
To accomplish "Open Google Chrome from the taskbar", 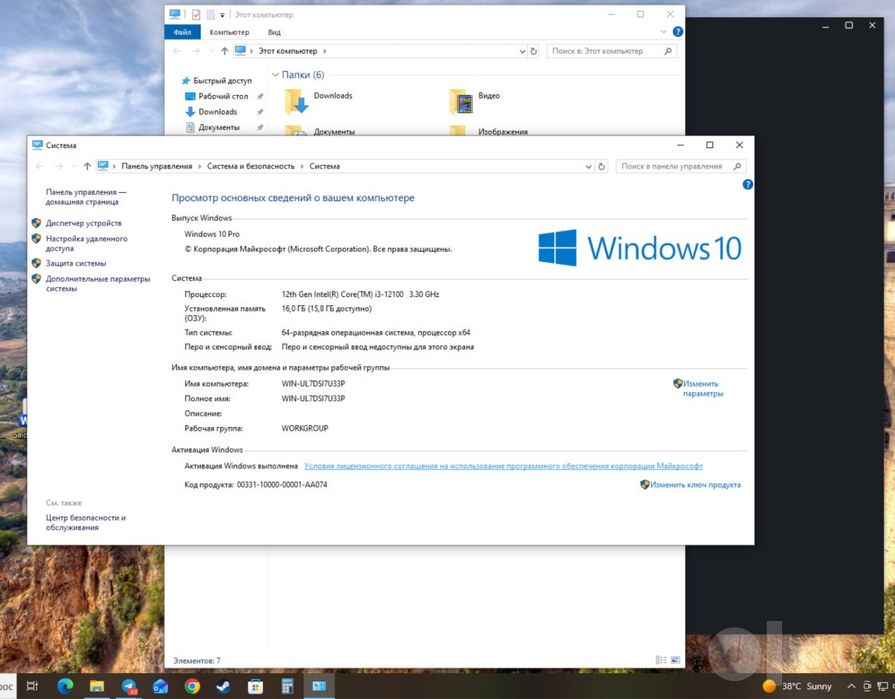I will [192, 686].
